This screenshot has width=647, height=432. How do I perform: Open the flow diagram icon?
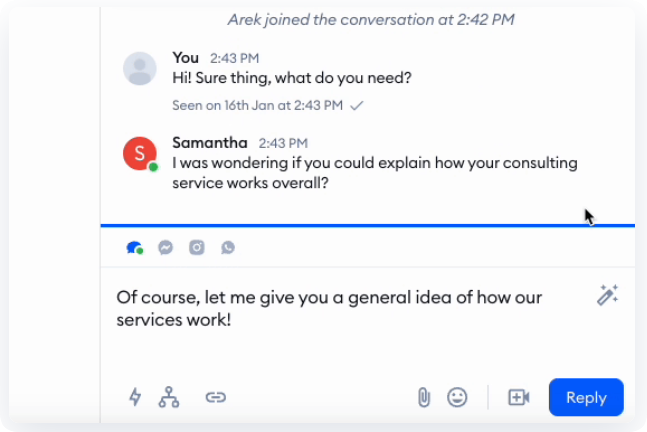click(x=169, y=397)
